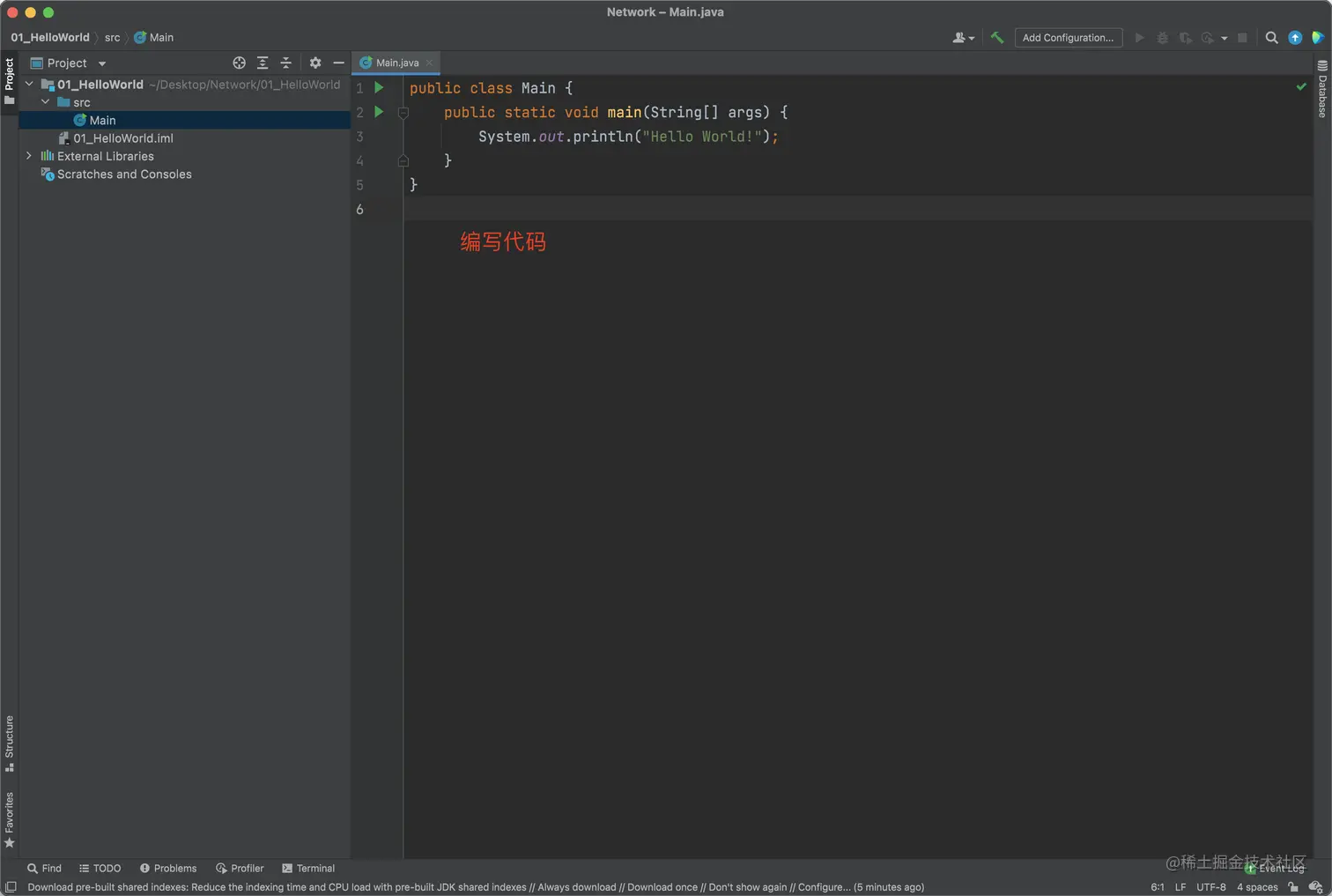Click green inspection checkmark in editor
1332x896 pixels.
(1301, 86)
